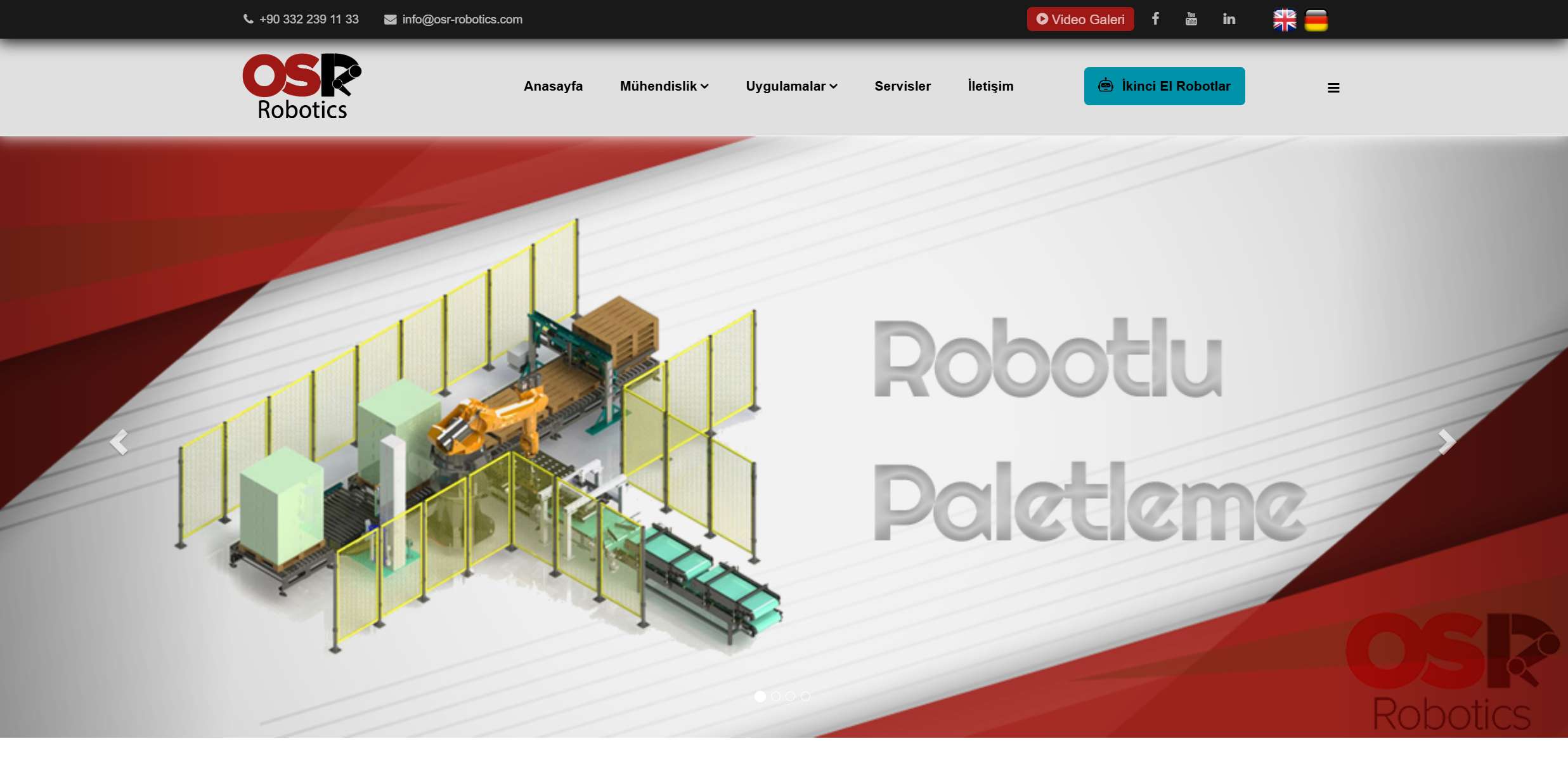The height and width of the screenshot is (765, 1568).
Task: Open the İletişim menu item
Action: coord(990,86)
